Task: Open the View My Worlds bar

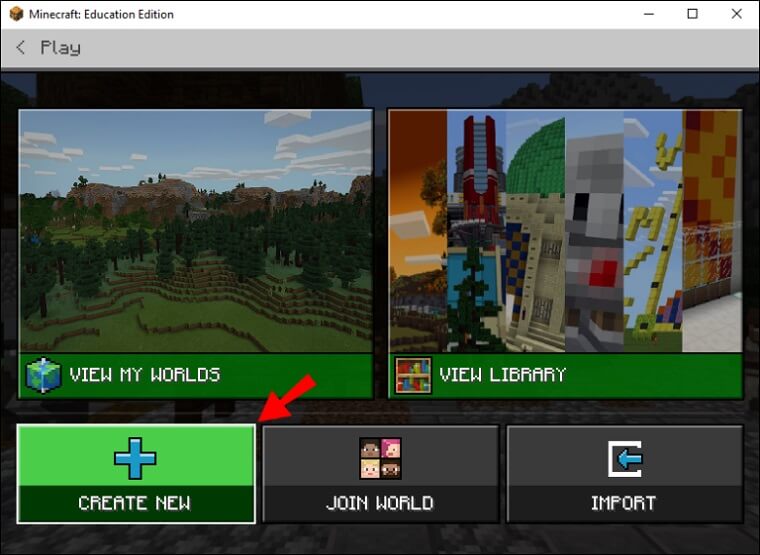Action: [x=196, y=376]
